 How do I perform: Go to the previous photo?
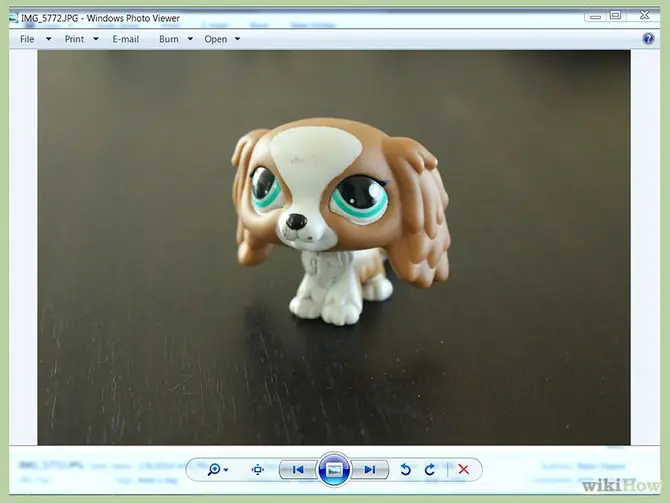tap(298, 470)
